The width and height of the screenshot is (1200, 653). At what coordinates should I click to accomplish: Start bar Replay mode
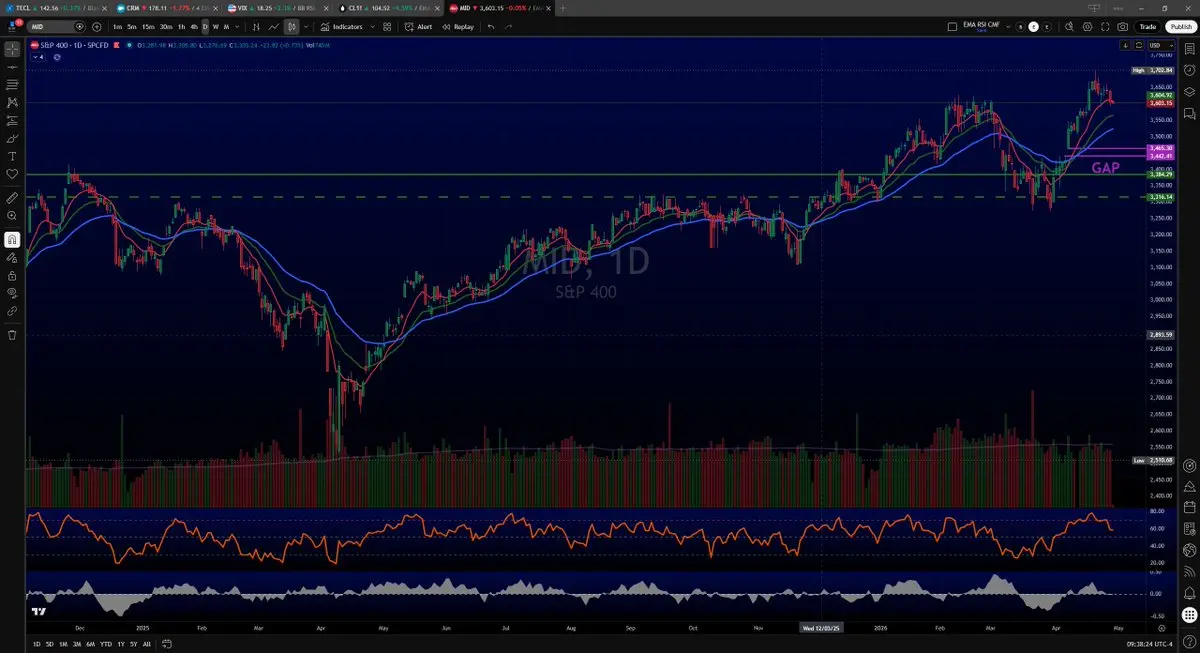pyautogui.click(x=458, y=27)
